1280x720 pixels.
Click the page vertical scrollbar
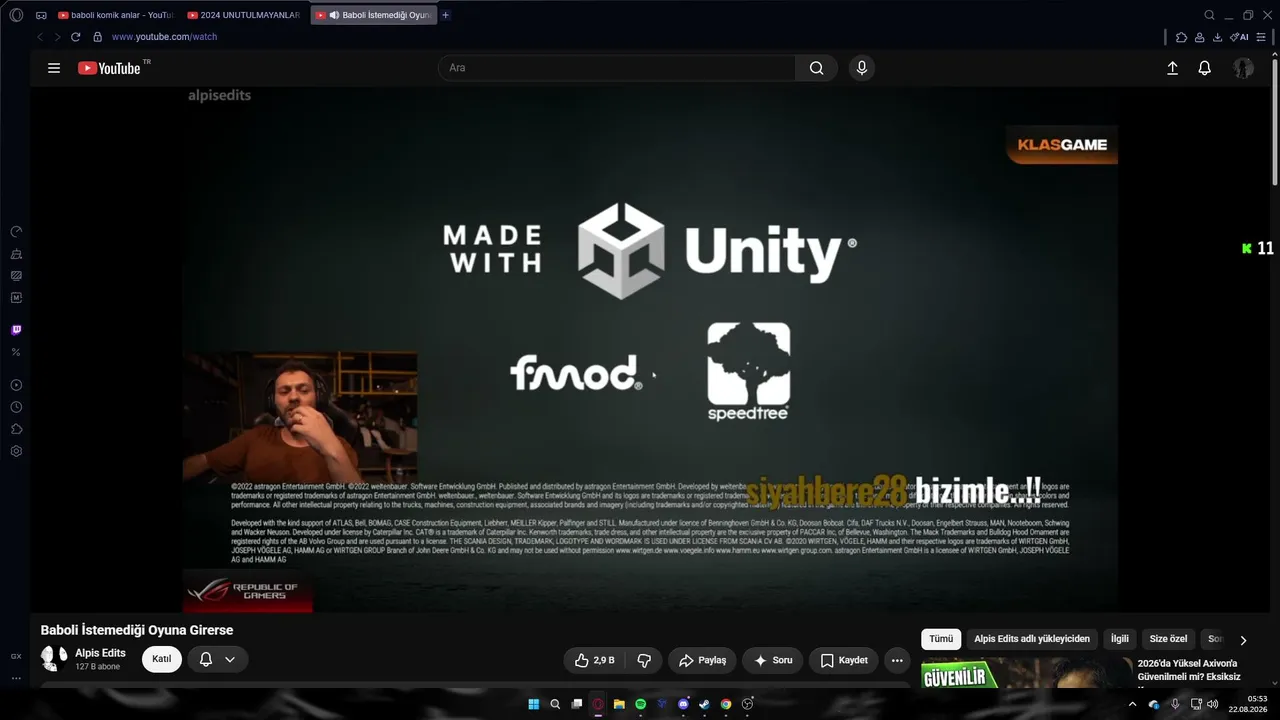1275,120
